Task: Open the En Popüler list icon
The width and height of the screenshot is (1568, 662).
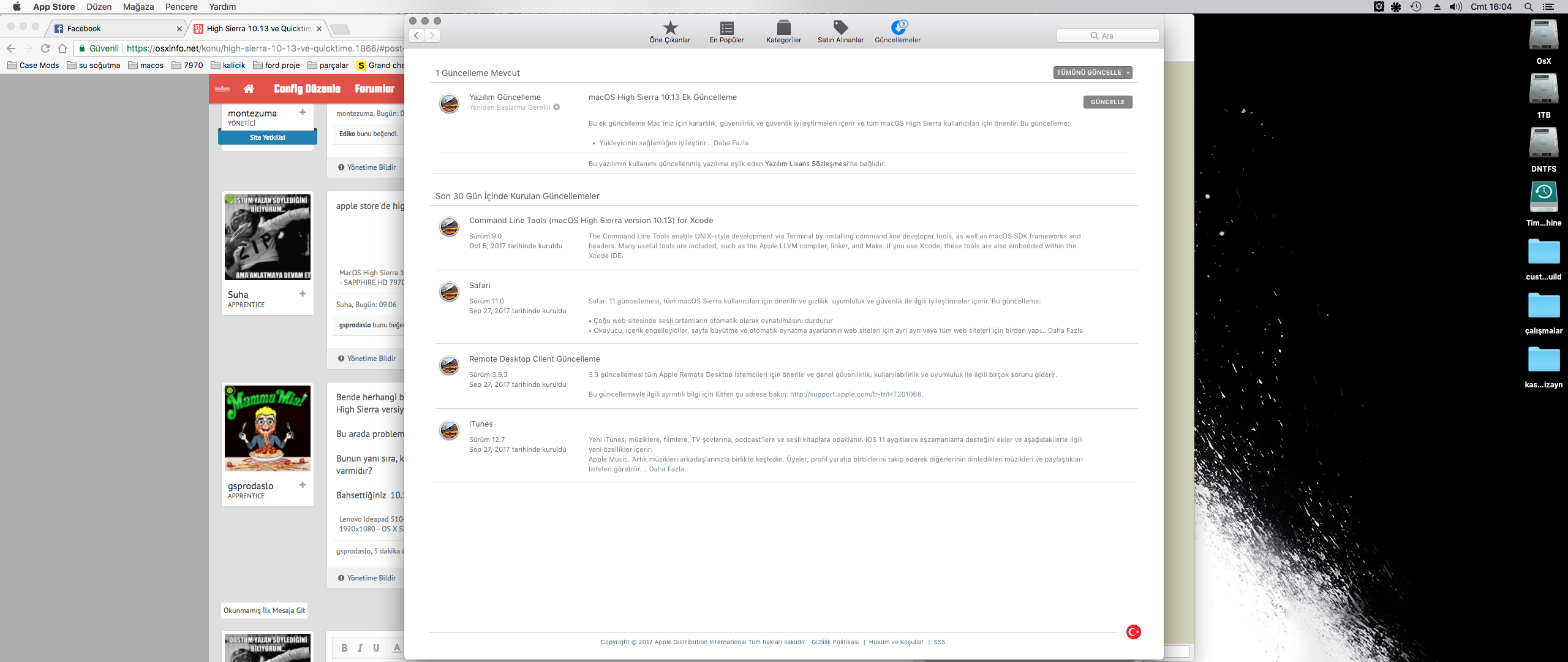Action: [726, 28]
